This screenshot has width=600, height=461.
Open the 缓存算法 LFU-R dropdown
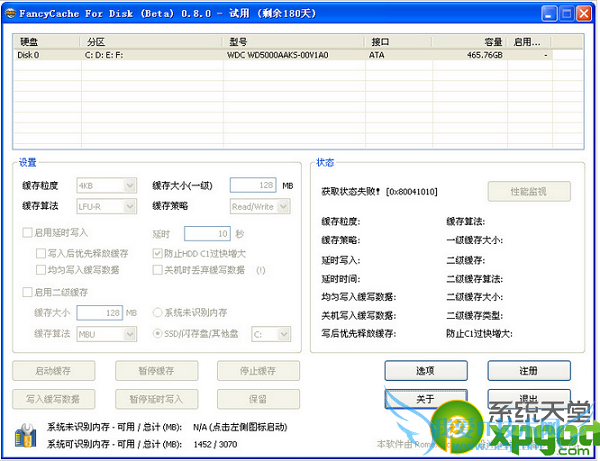(x=107, y=207)
